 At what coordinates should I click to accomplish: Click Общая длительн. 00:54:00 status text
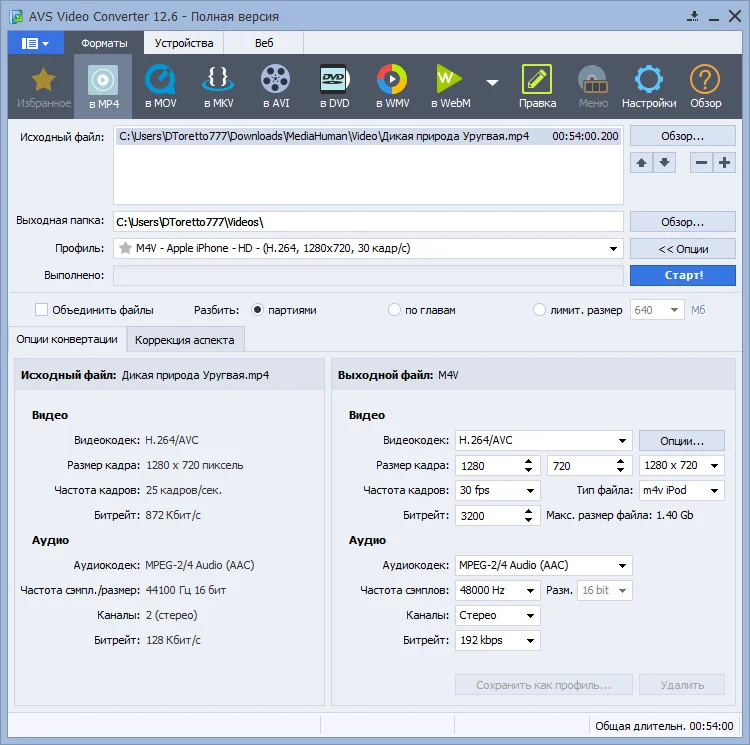[x=664, y=726]
